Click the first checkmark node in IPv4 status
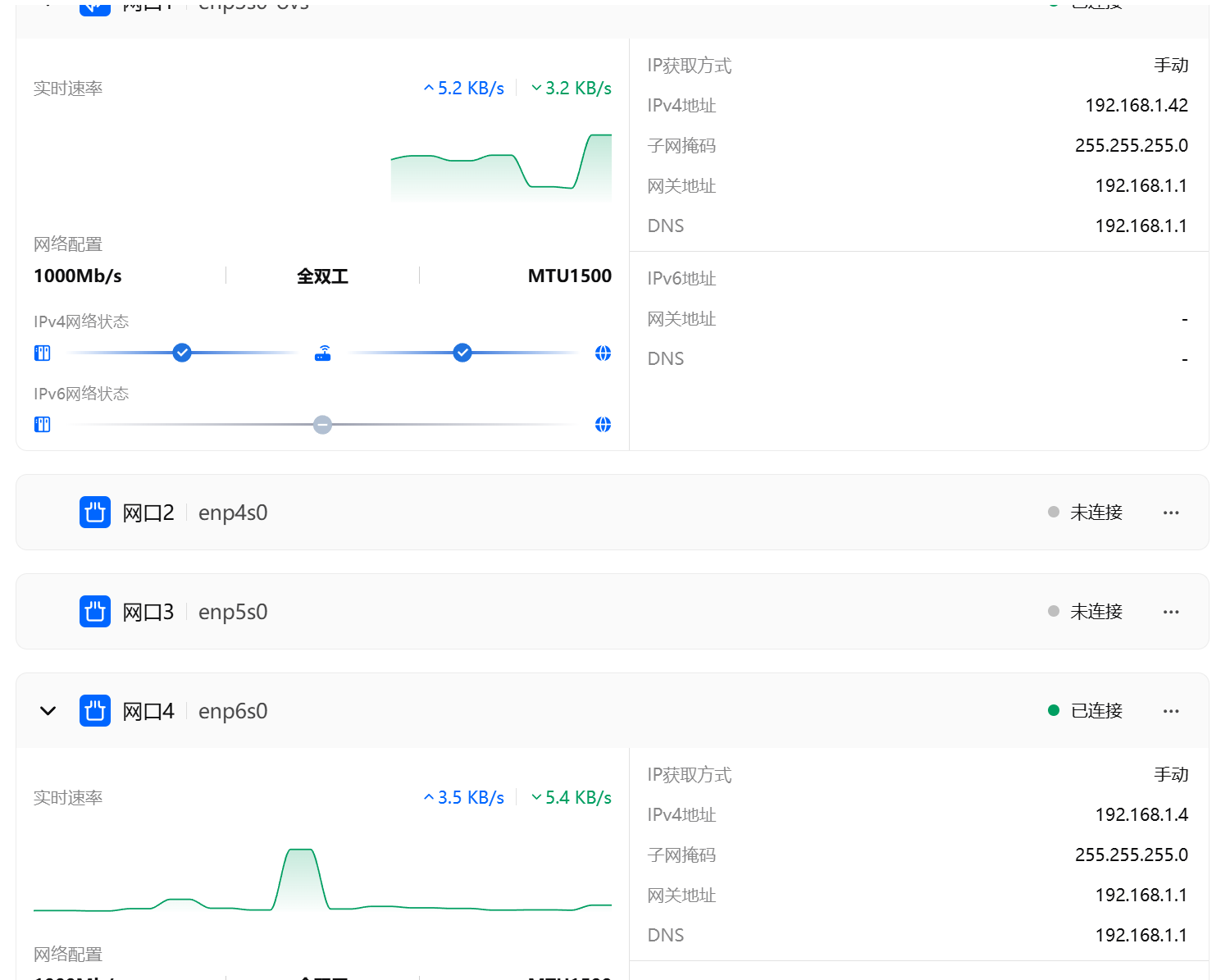The image size is (1230, 980). pyautogui.click(x=182, y=353)
